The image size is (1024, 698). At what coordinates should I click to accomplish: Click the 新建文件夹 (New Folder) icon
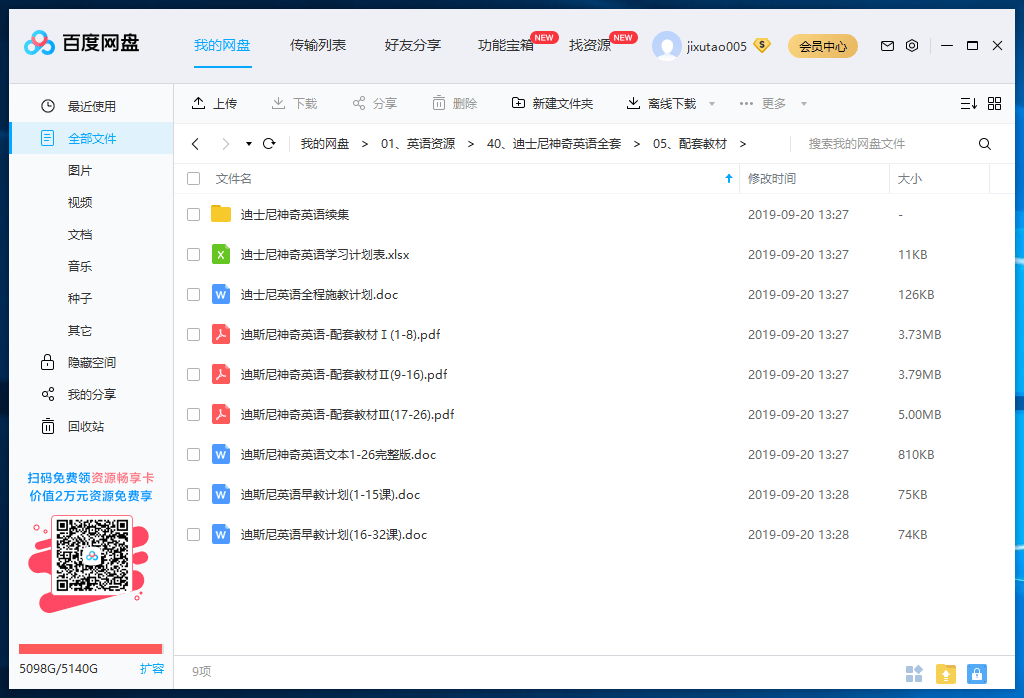pyautogui.click(x=519, y=102)
